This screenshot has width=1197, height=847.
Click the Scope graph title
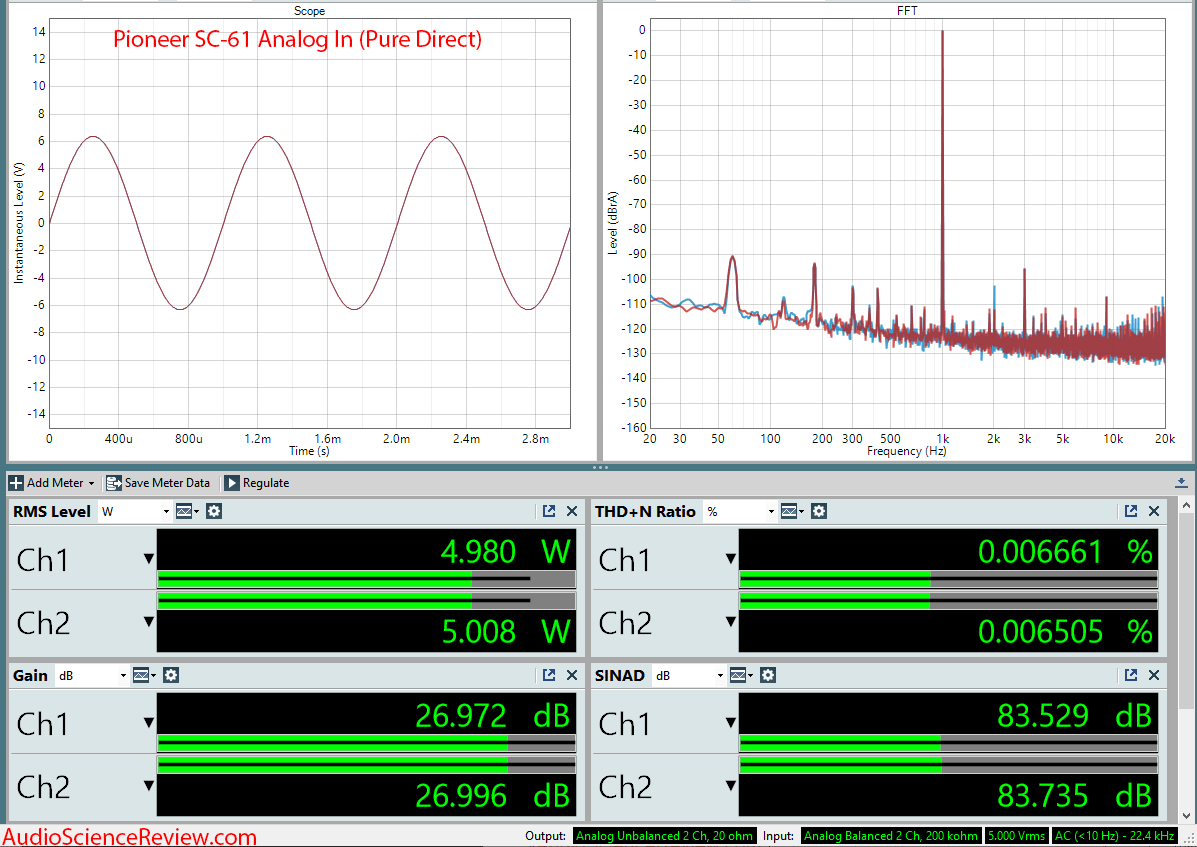pyautogui.click(x=309, y=11)
